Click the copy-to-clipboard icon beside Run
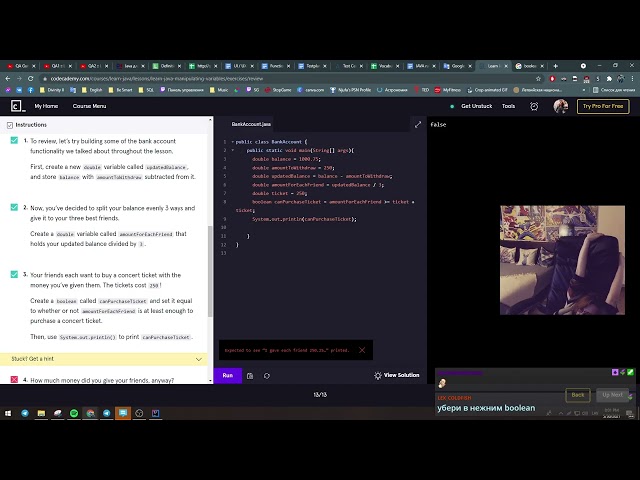The image size is (640, 480). click(x=250, y=376)
